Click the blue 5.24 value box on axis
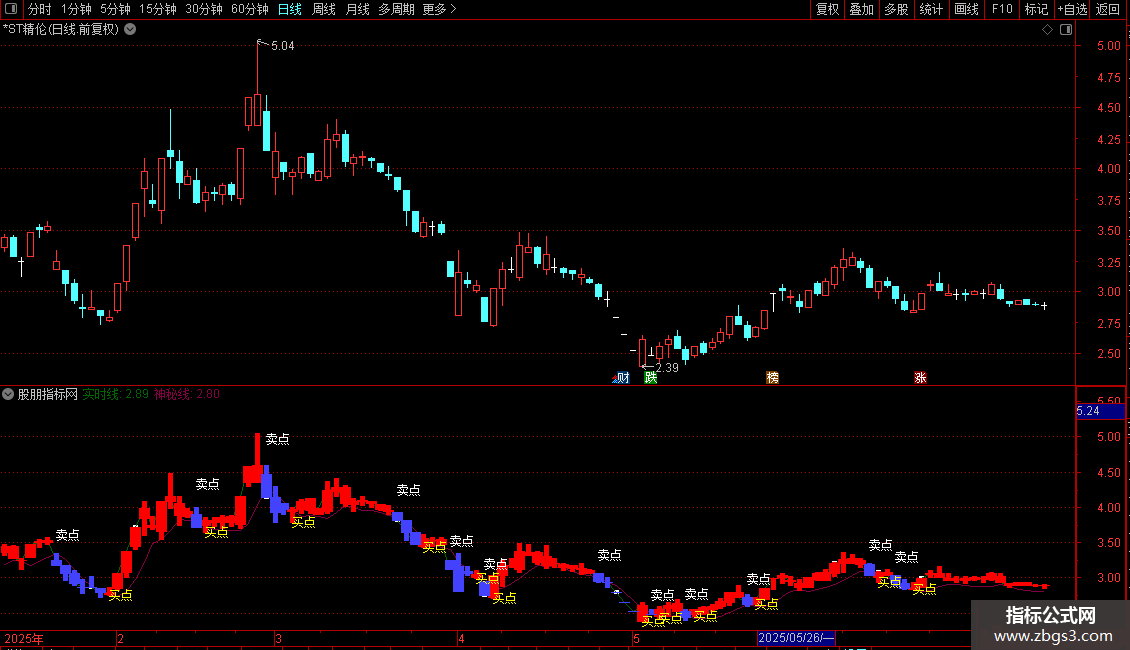1130x650 pixels. point(1100,411)
